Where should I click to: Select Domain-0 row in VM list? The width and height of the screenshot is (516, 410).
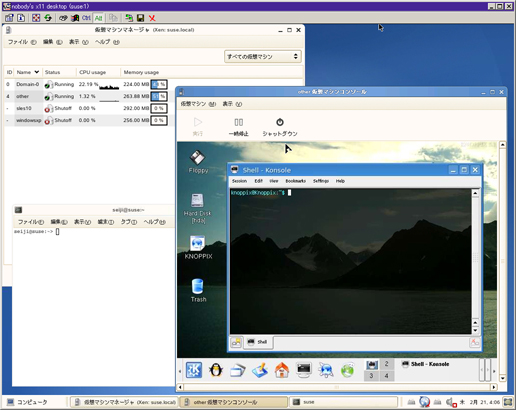tap(88, 84)
